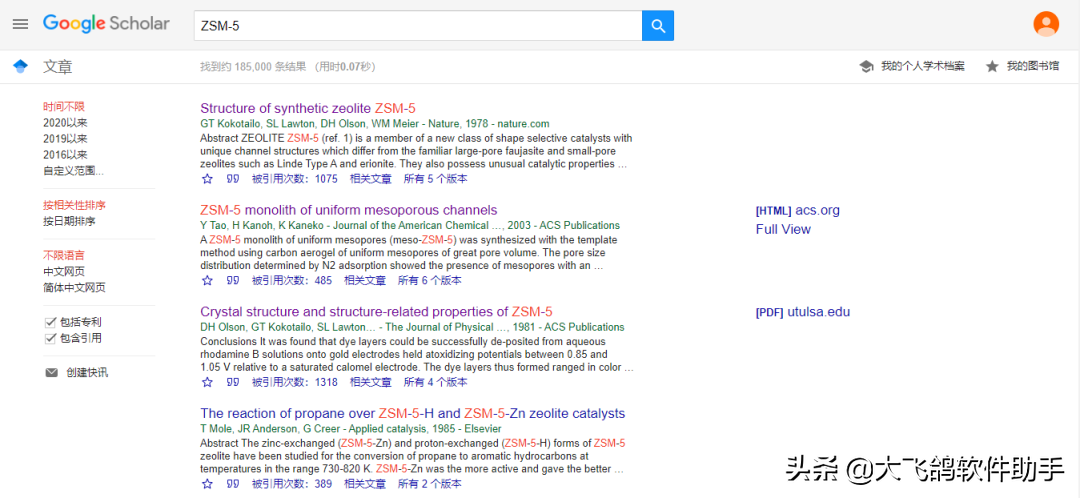Show 所有 5 个版本 of first result
This screenshot has height=498, width=1080.
435,179
